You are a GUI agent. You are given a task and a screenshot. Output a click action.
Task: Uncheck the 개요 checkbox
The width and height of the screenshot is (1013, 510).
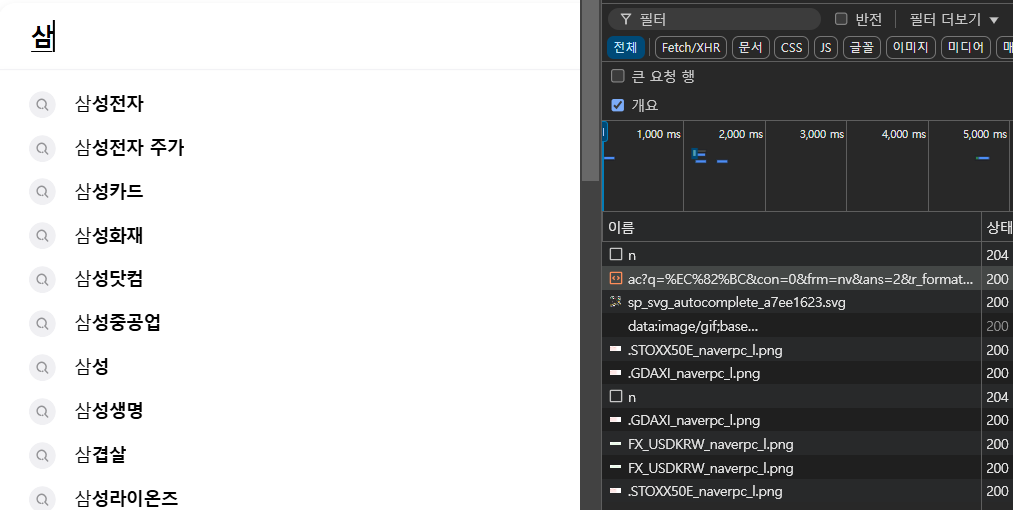[618, 105]
